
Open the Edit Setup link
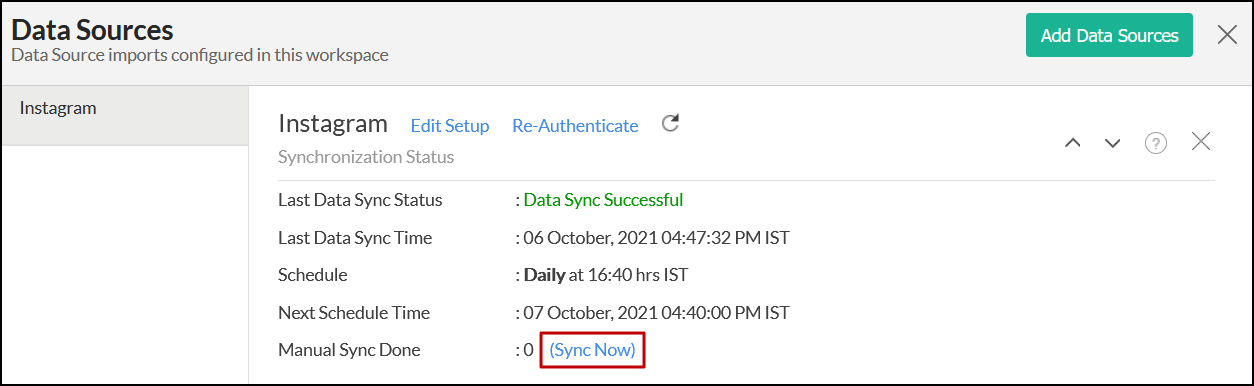[450, 125]
